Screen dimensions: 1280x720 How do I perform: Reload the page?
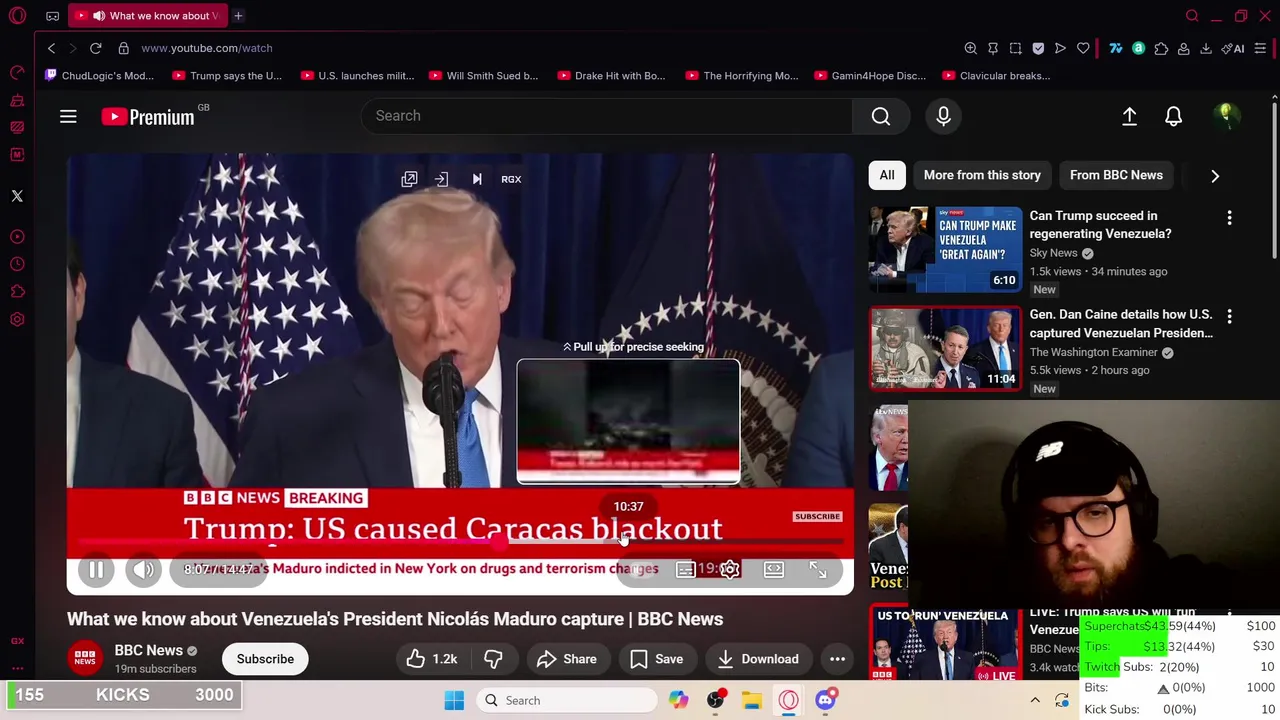96,48
